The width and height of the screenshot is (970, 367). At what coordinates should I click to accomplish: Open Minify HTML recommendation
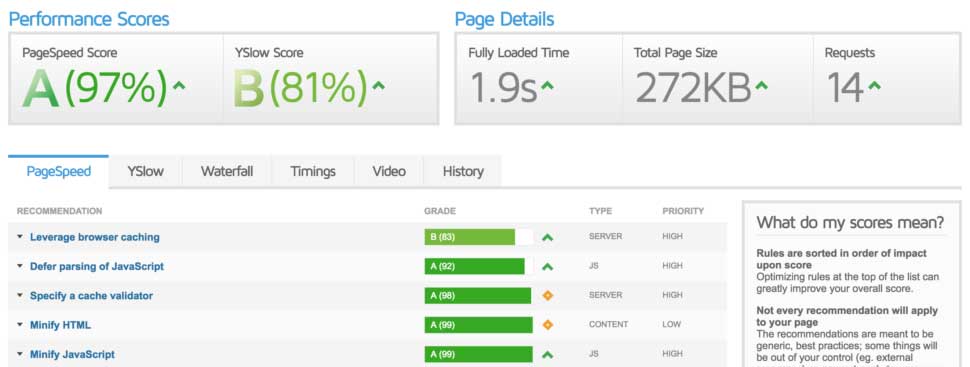pos(61,325)
